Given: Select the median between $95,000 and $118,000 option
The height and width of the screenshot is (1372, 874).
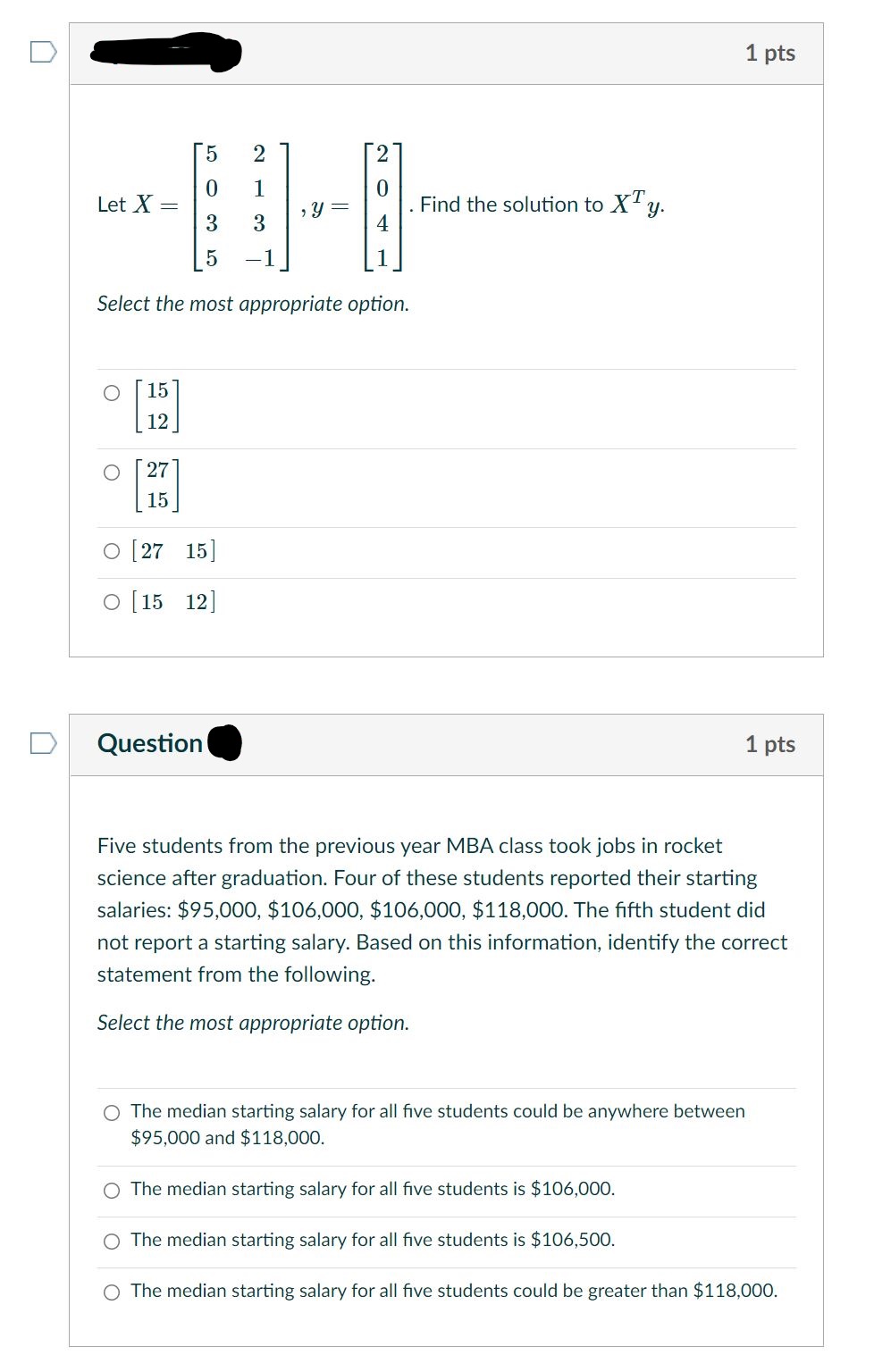Looking at the screenshot, I should coord(111,1112).
